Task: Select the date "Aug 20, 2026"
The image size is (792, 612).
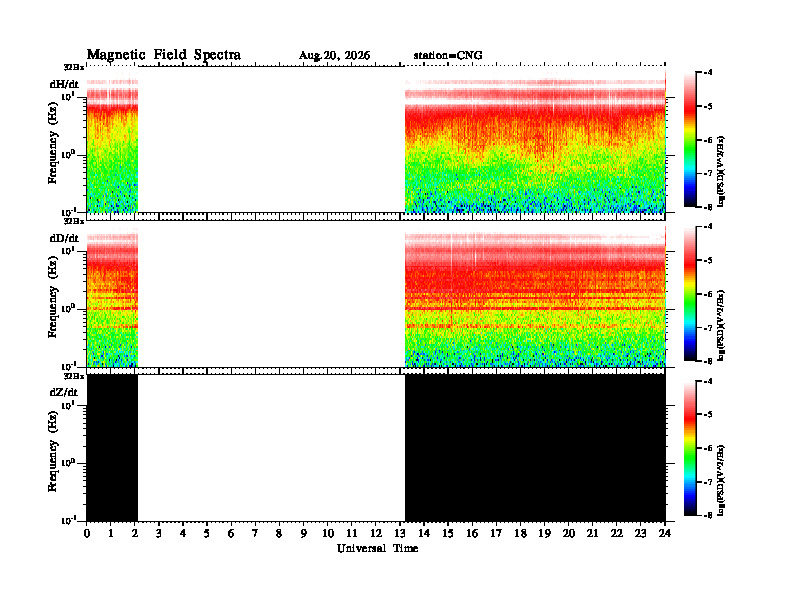Action: coord(334,56)
